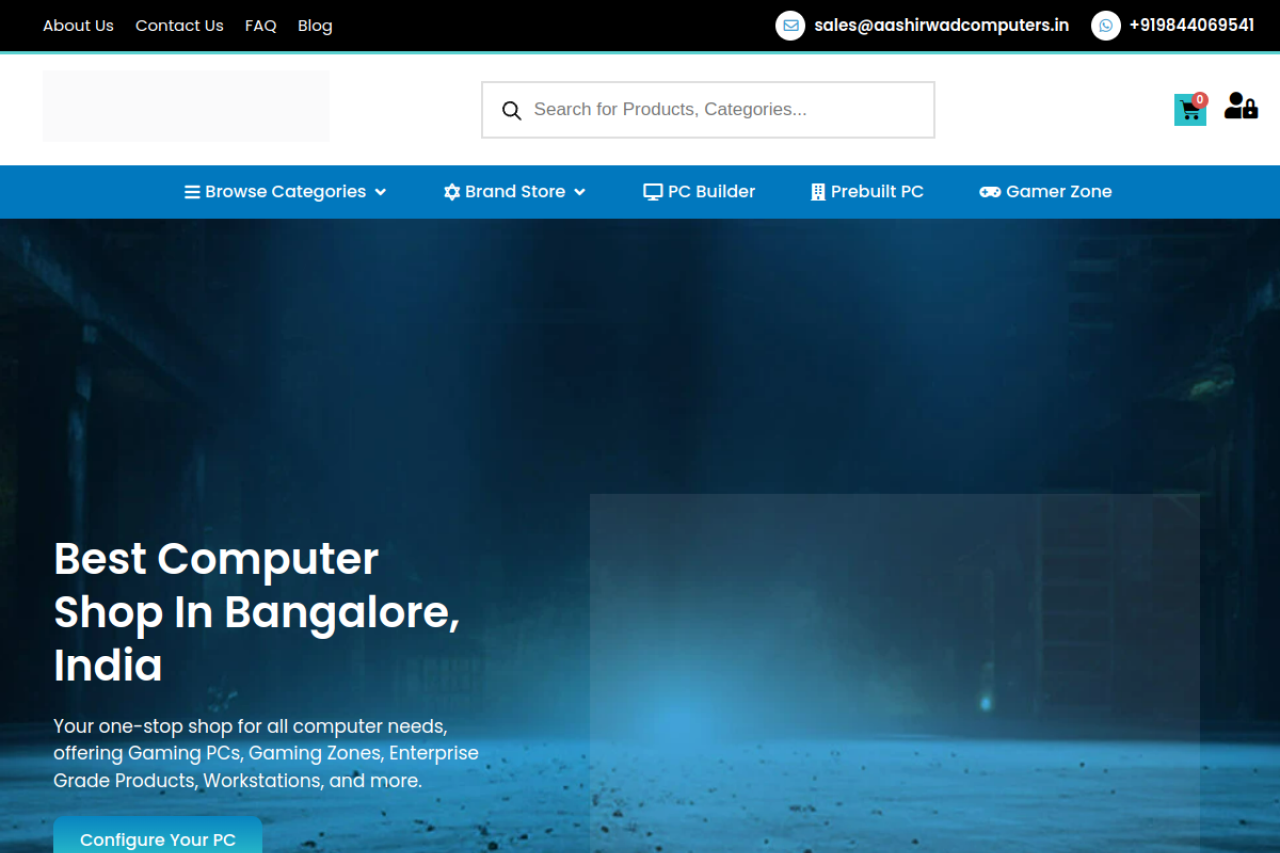This screenshot has height=853, width=1280.
Task: Open the About Us link
Action: (78, 26)
